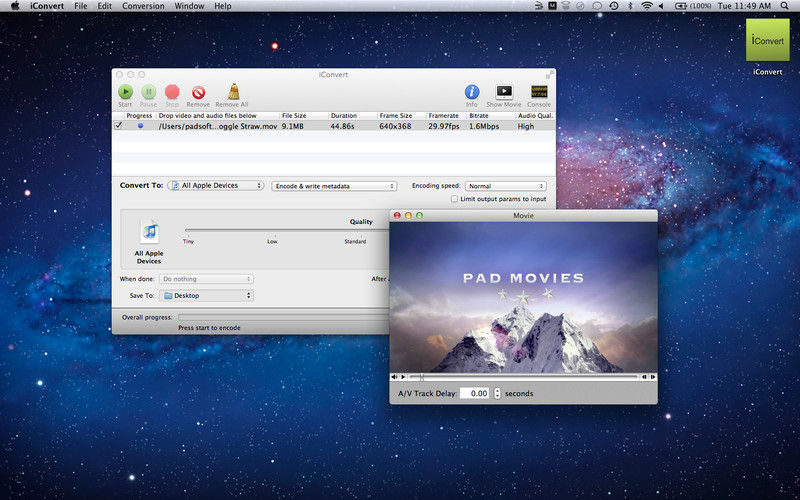Open the When done Do nothing dropdown
The image size is (800, 500).
coord(206,279)
